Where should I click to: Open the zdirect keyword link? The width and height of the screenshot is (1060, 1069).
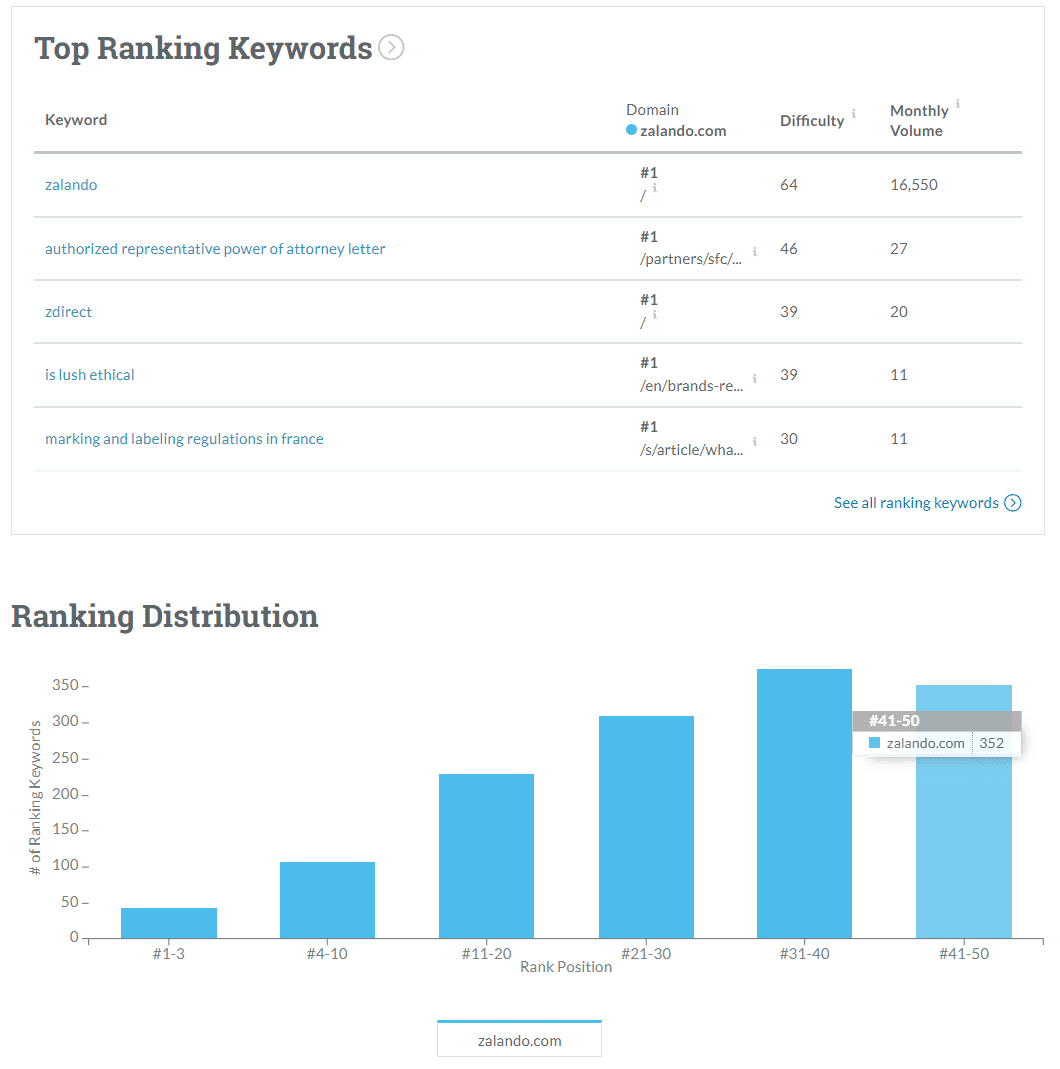point(68,312)
